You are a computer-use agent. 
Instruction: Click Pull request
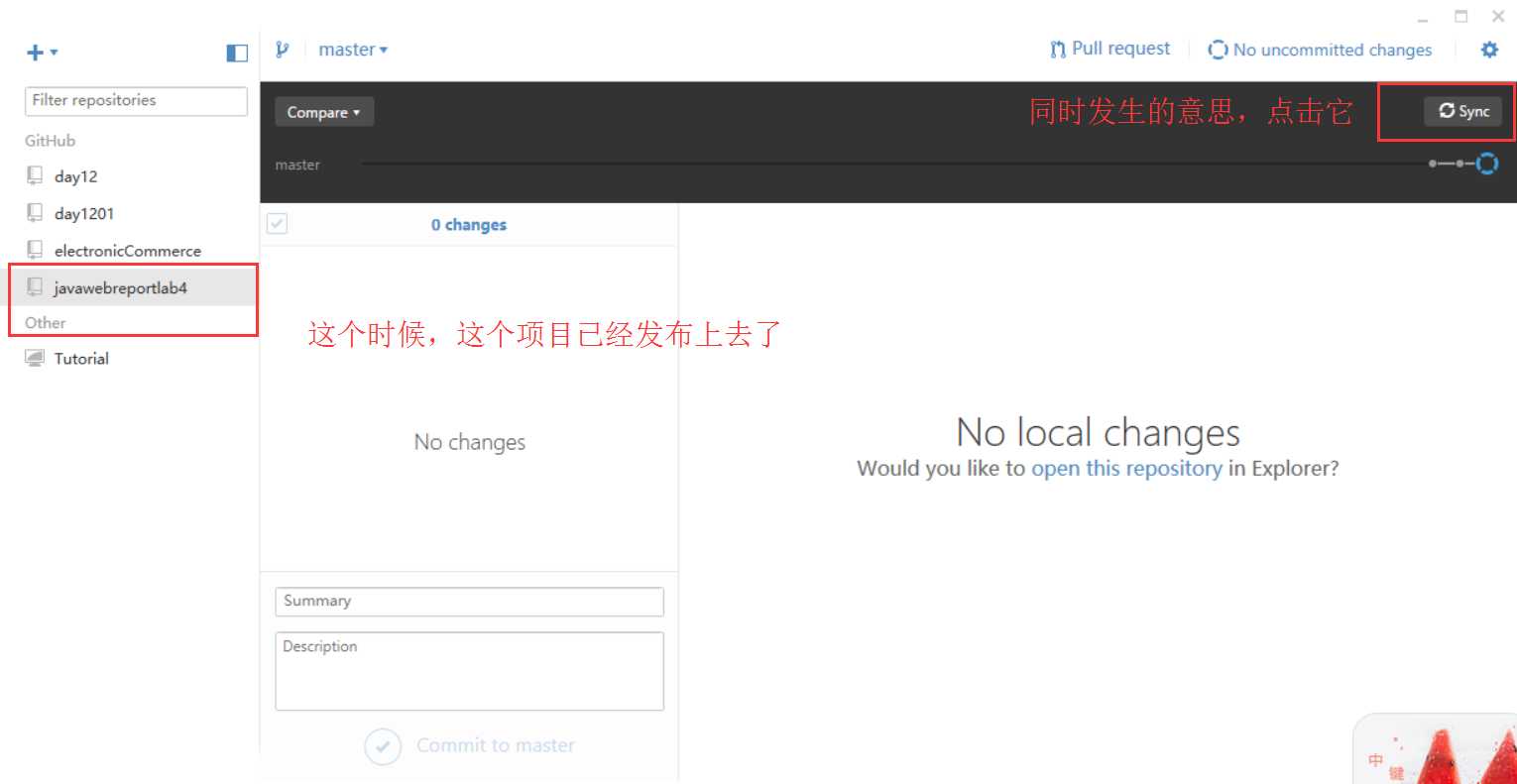[x=1110, y=50]
